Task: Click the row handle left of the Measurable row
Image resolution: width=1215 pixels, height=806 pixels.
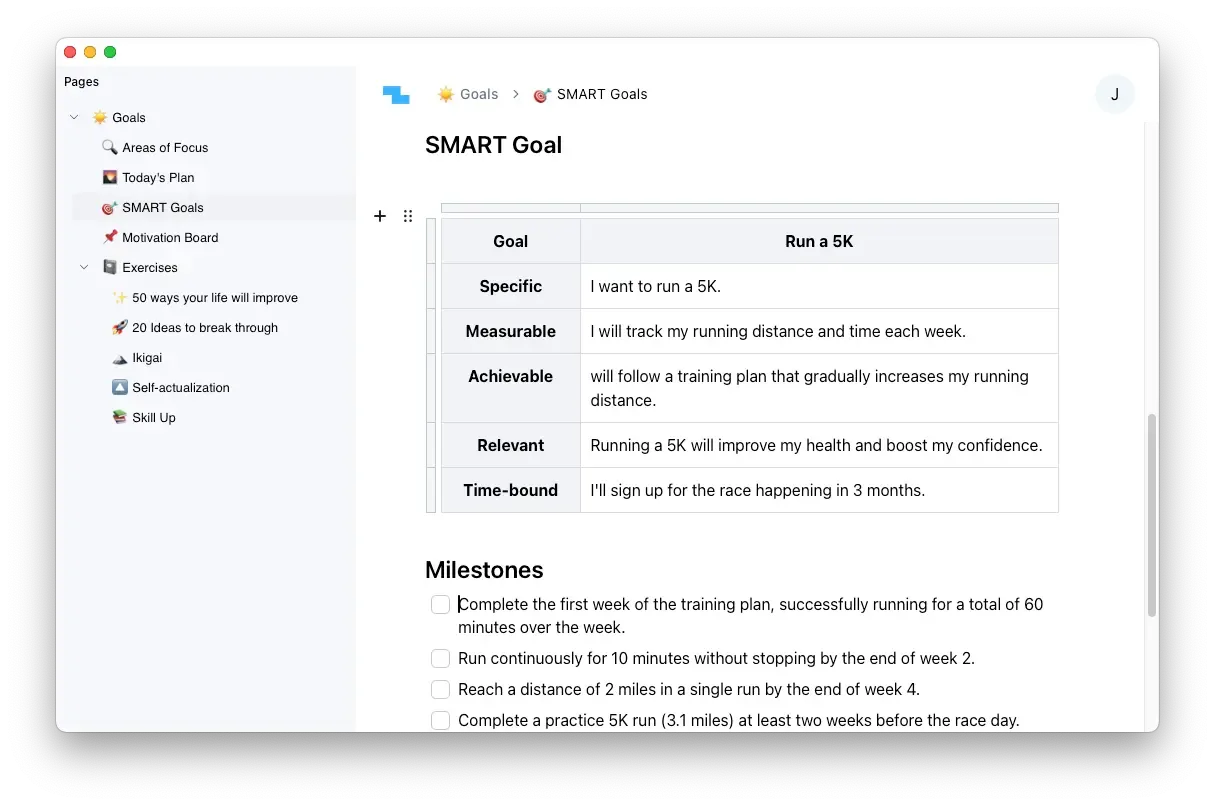Action: point(431,331)
